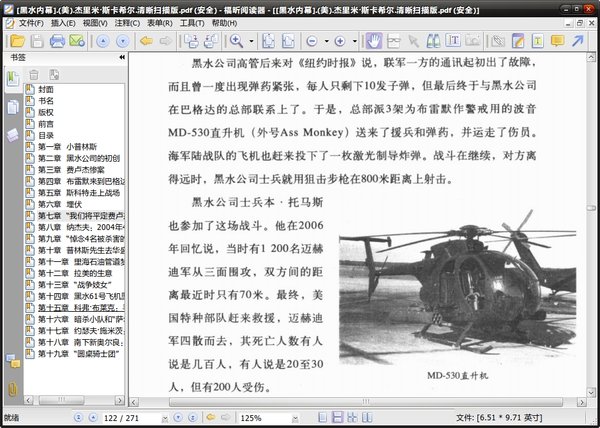
Task: Go to previous view yellow arrow
Action: pyautogui.click(x=146, y=41)
